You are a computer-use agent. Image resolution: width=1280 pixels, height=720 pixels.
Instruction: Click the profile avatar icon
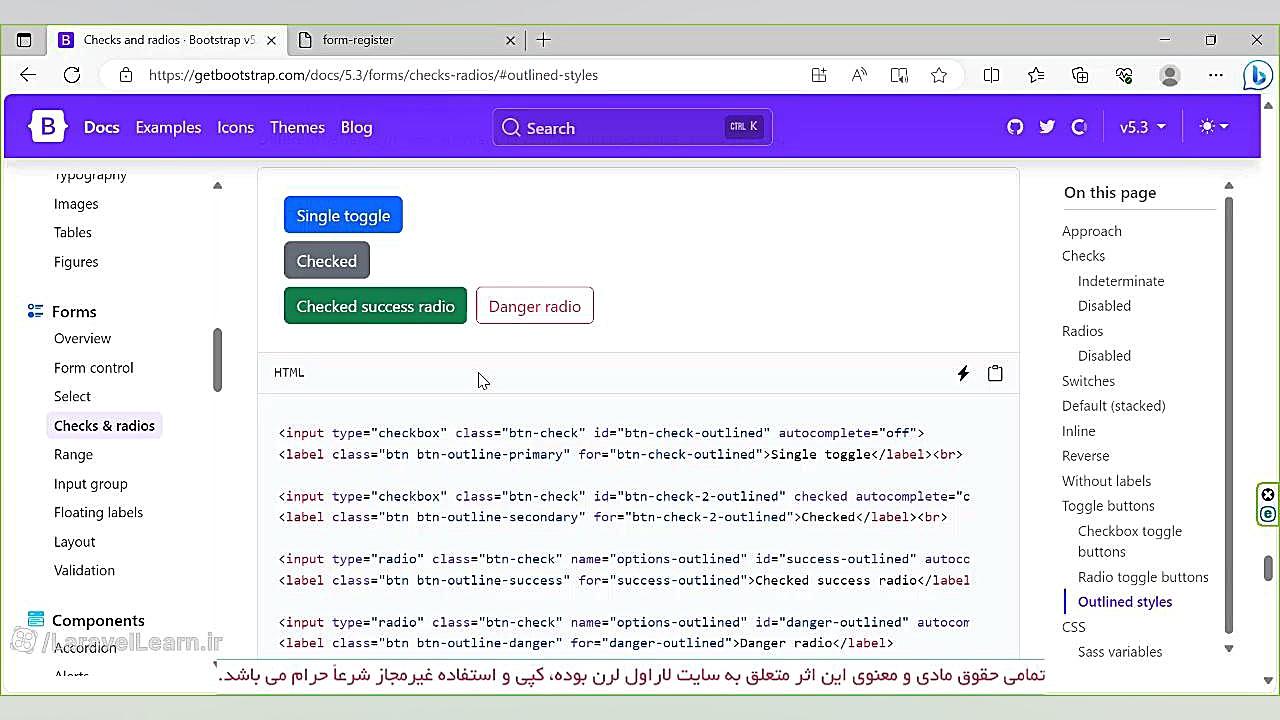tap(1170, 75)
